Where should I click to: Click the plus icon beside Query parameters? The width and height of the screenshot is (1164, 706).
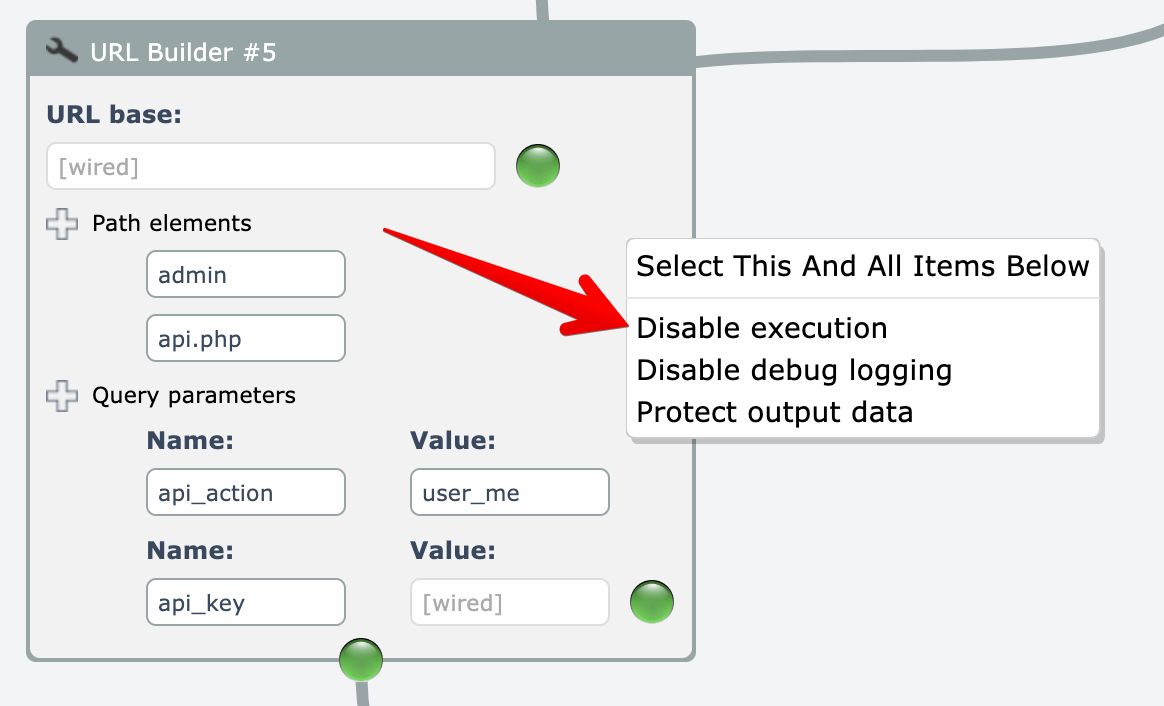[x=62, y=396]
